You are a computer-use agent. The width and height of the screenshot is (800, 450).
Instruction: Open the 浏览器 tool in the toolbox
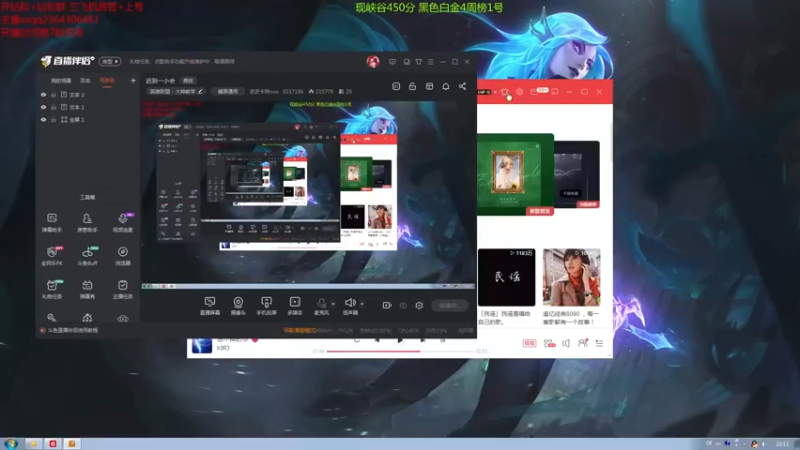(122, 256)
